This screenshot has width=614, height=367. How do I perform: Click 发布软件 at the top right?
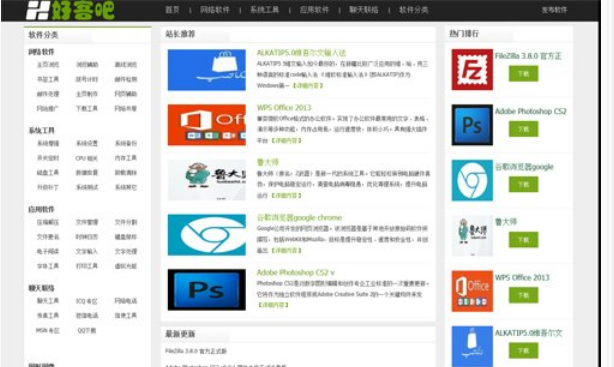click(554, 10)
